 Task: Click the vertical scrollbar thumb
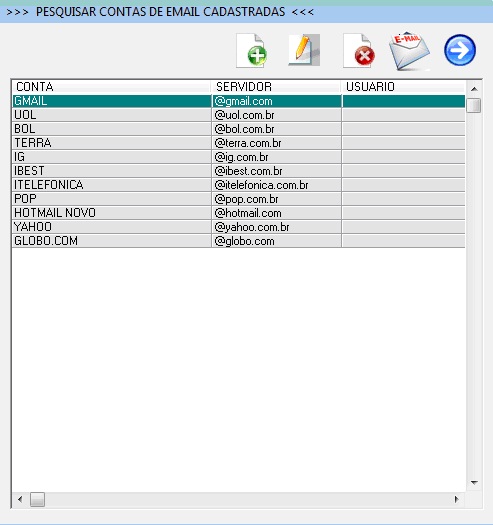[x=474, y=105]
